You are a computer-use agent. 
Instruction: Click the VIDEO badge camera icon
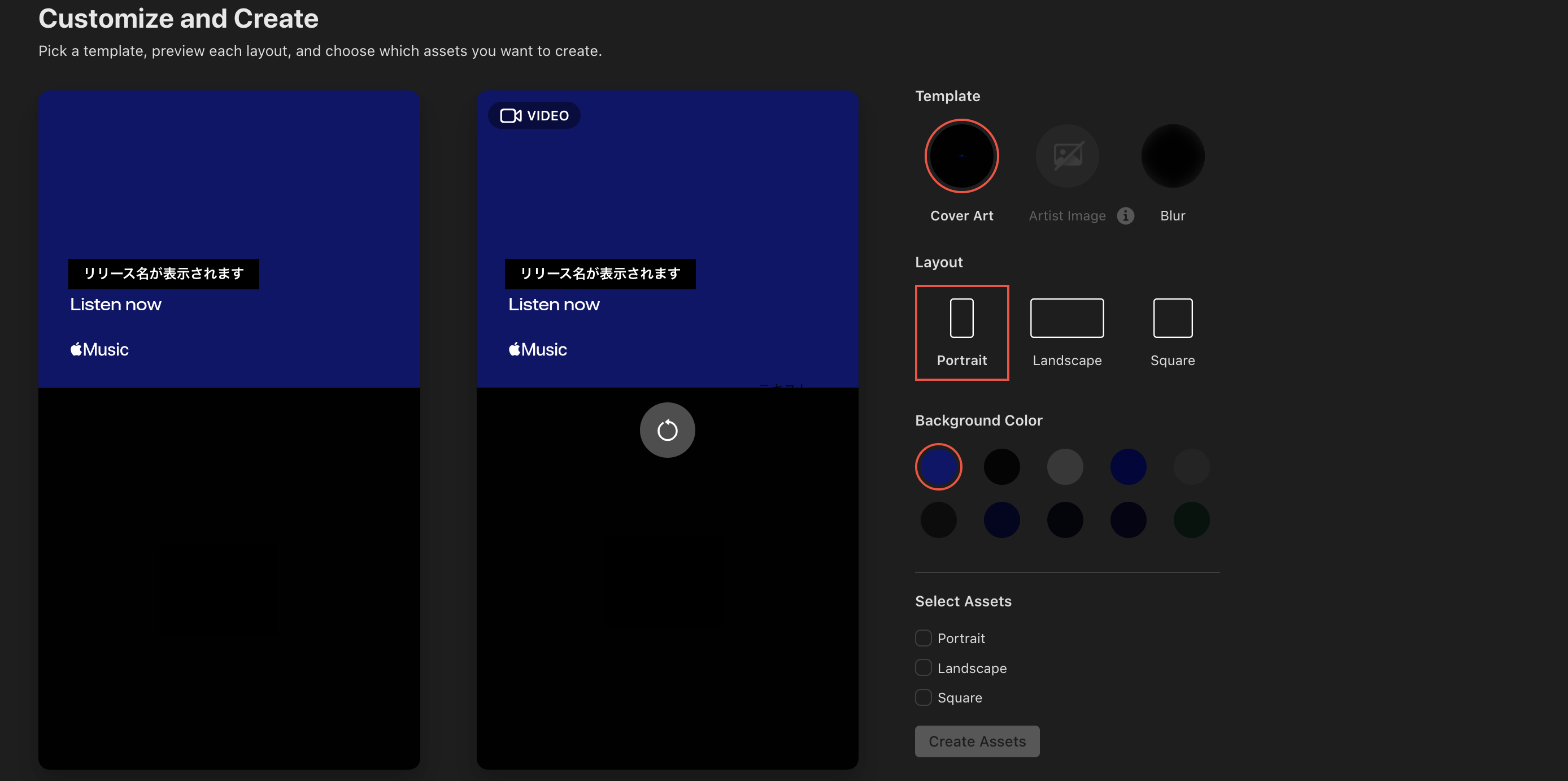511,116
